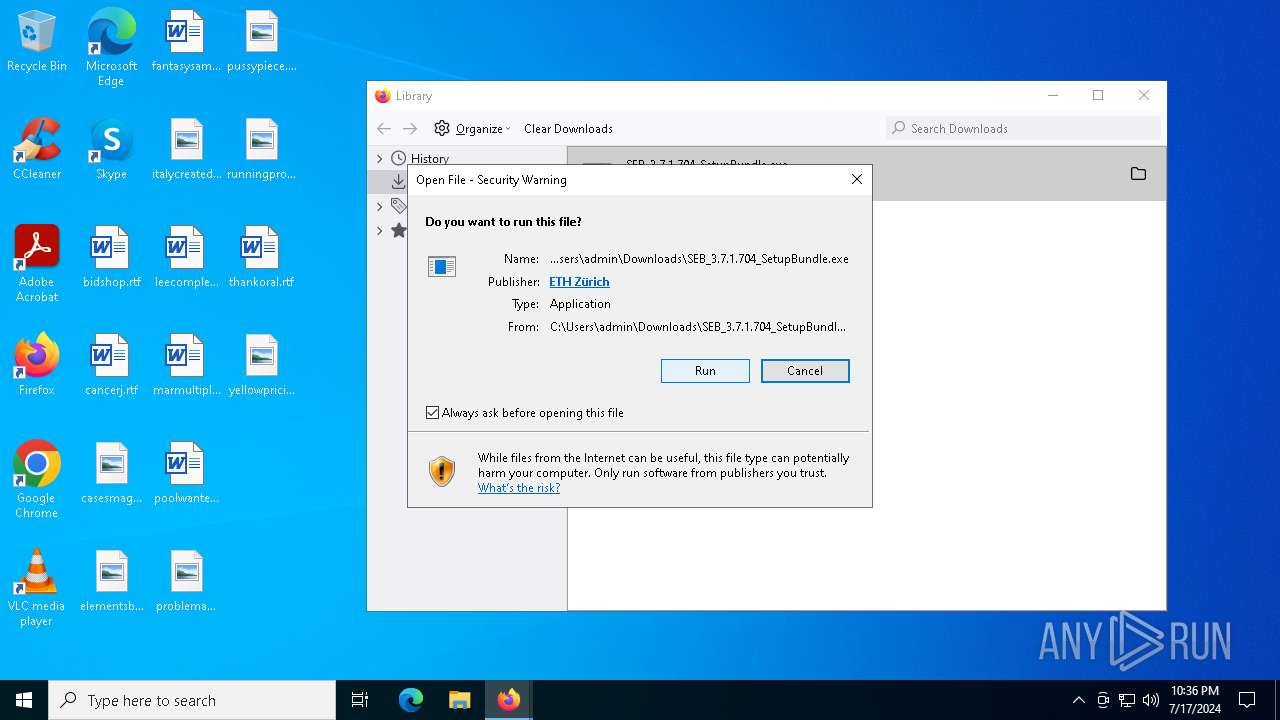Open Skype desktop shortcut
1280x720 pixels.
click(111, 150)
